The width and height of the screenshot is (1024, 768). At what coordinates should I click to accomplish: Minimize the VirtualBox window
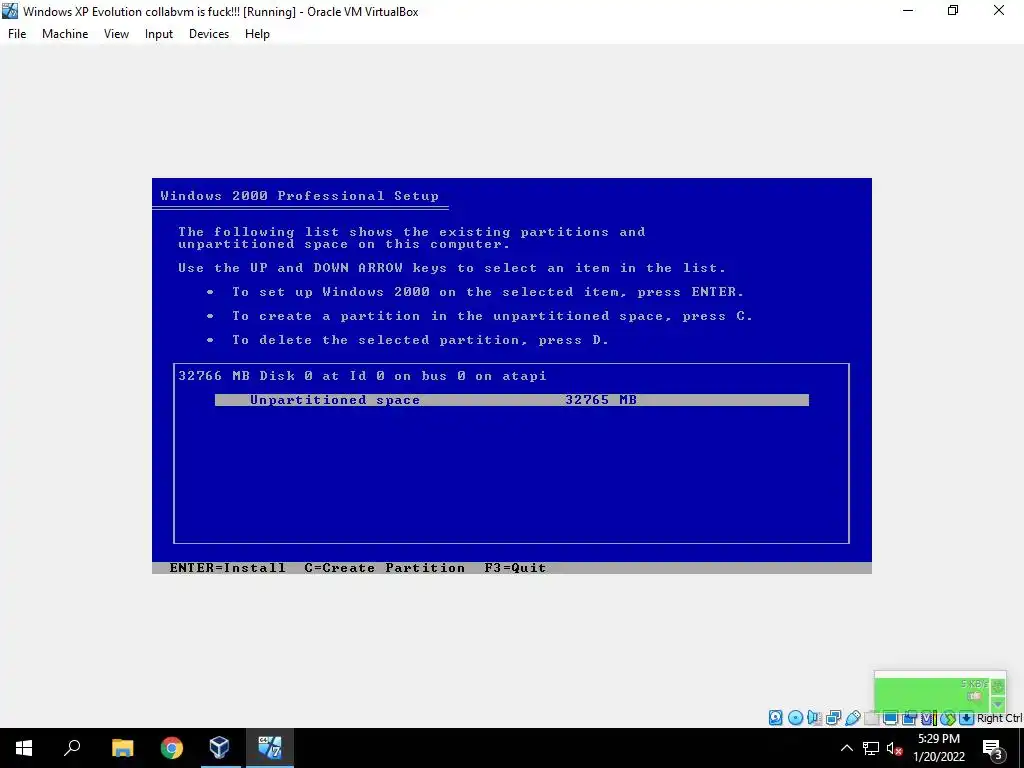(908, 10)
